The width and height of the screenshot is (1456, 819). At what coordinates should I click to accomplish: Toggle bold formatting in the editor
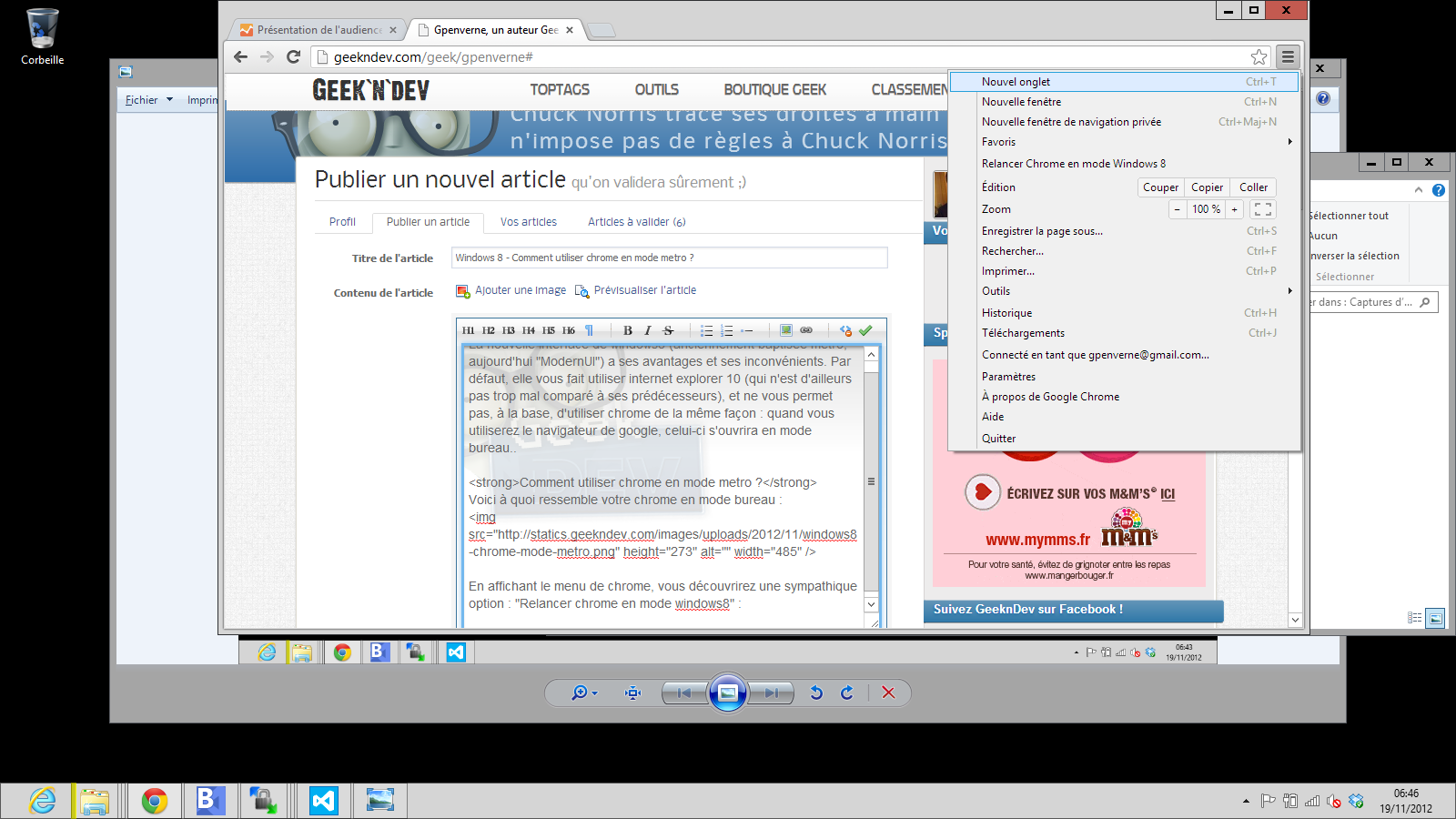(627, 330)
